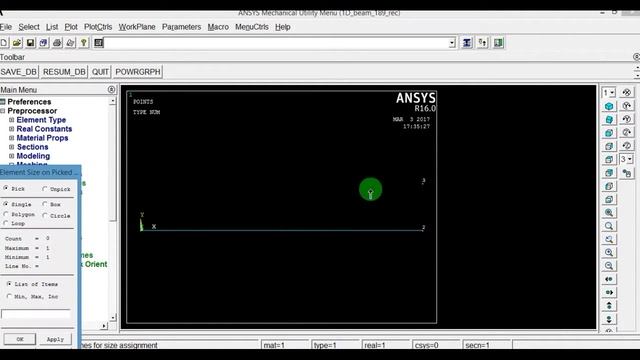The image size is (640, 360).
Task: Open the File menu
Action: 6,27
